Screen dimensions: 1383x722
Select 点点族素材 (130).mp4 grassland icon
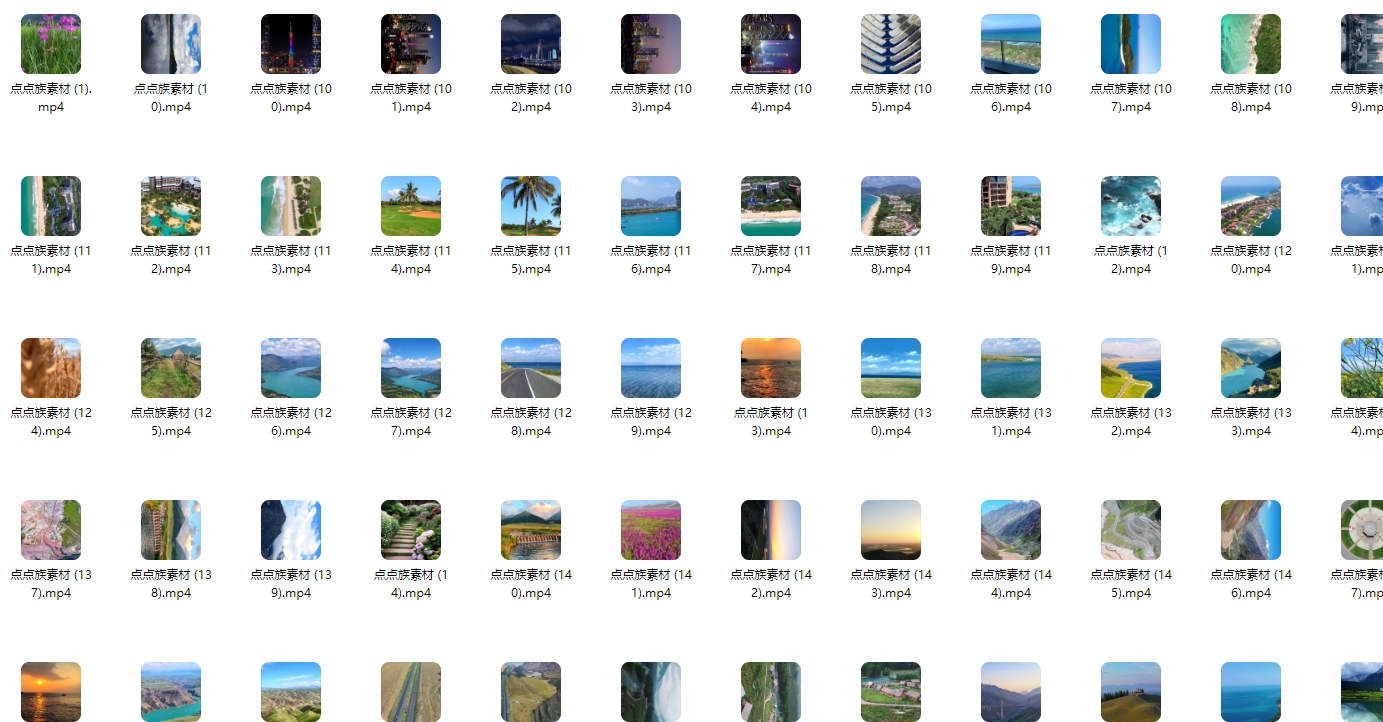tap(891, 368)
